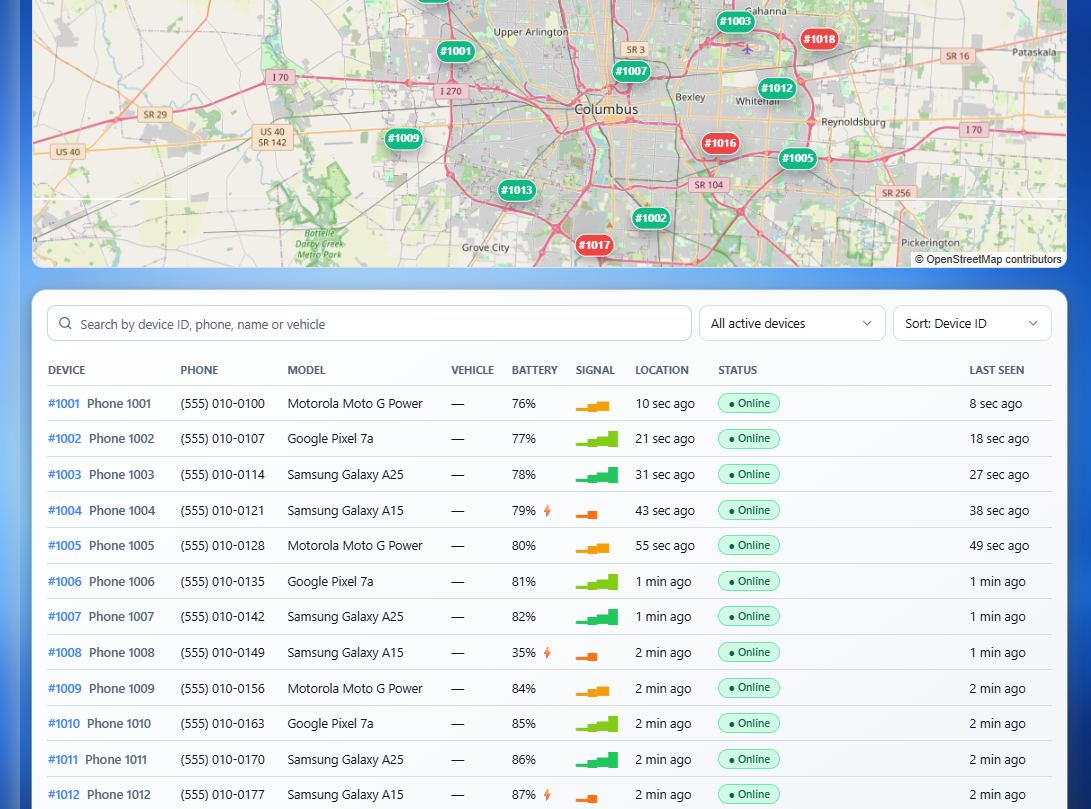Click Online status badge for Phone 1002
1091x809 pixels.
pos(749,439)
